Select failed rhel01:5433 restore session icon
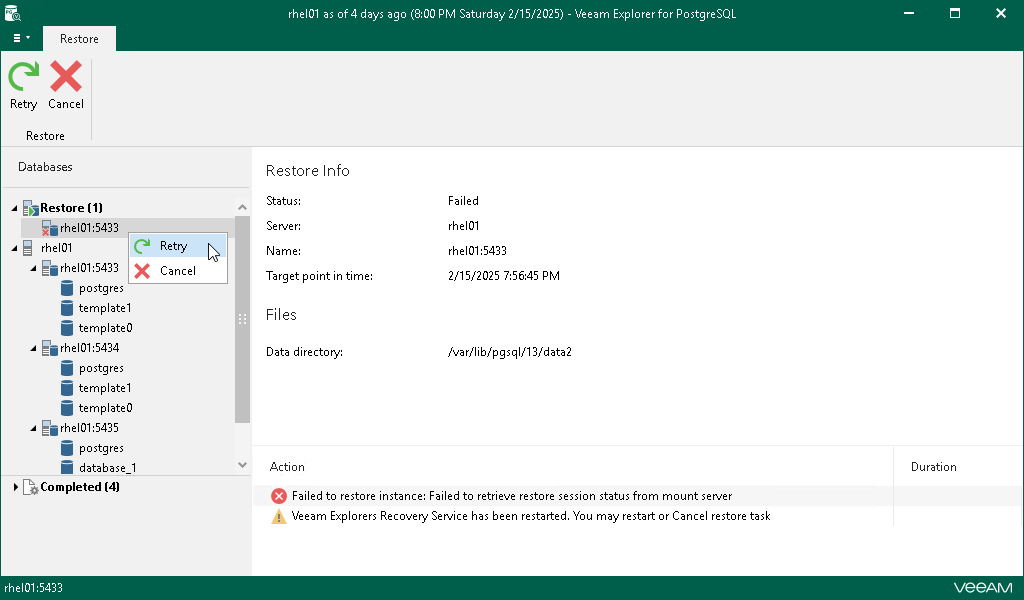The height and width of the screenshot is (600, 1024). pos(50,228)
